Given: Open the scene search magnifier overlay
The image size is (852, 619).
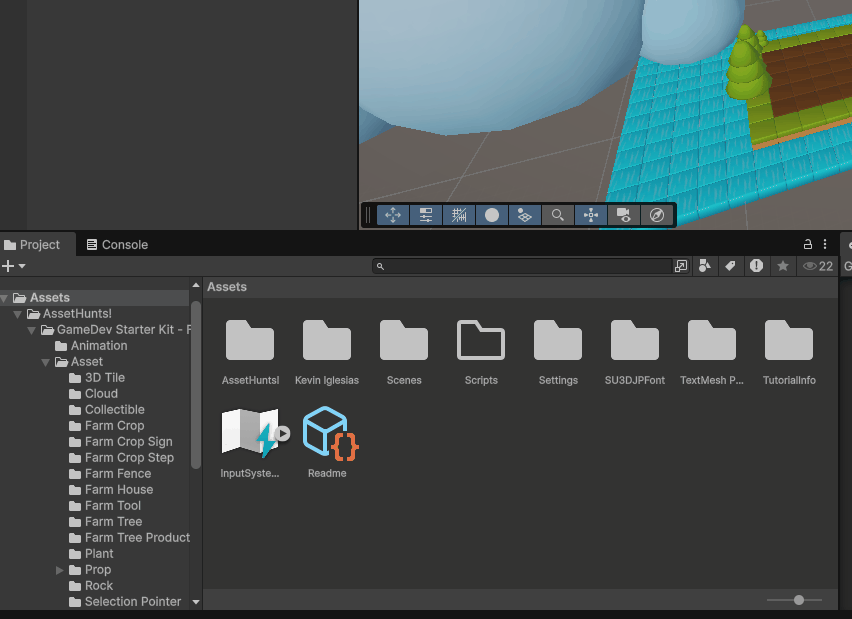Looking at the screenshot, I should pos(558,215).
